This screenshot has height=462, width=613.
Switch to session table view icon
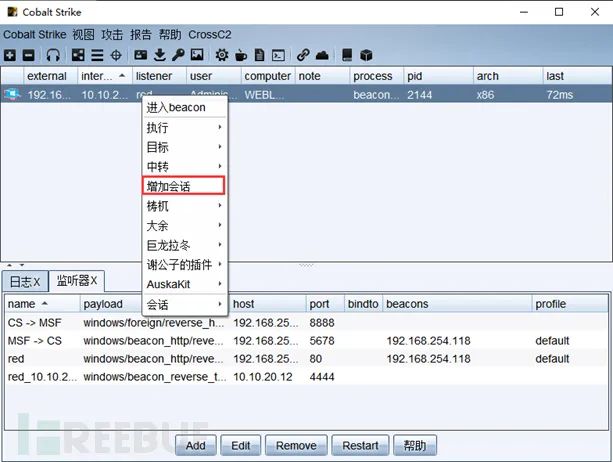click(97, 55)
